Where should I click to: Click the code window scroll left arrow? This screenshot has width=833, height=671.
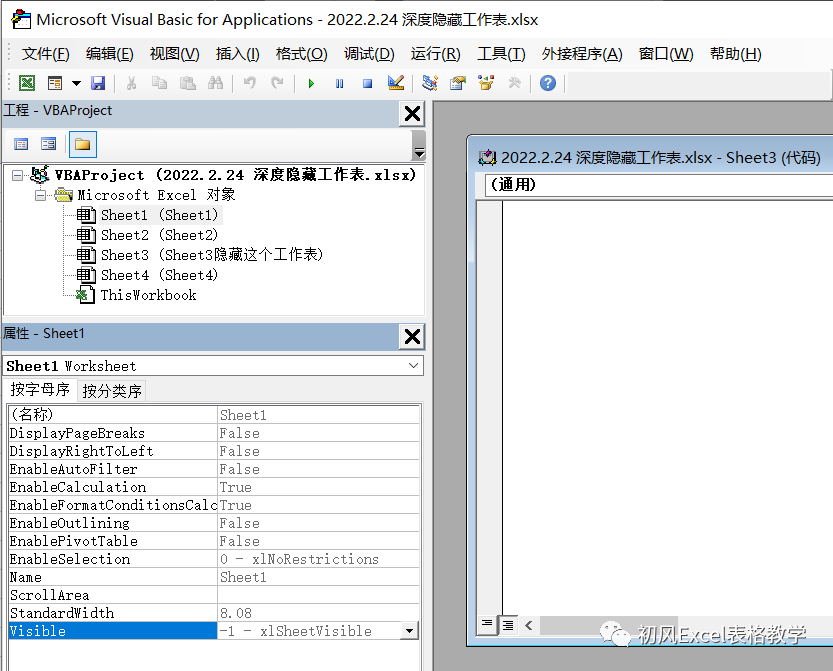point(529,625)
